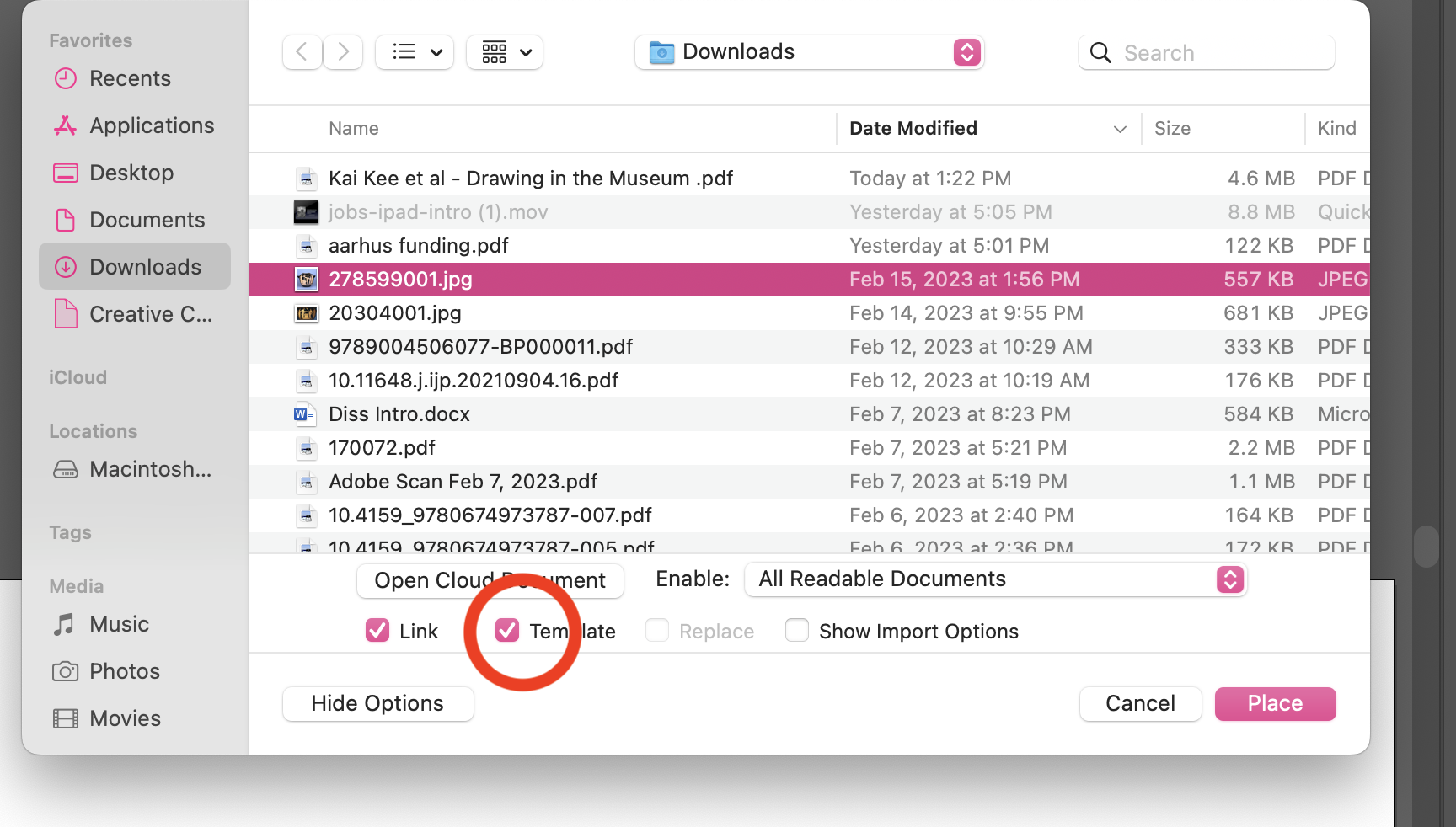
Task: Click the Word icon beside Diss Intro.docx
Action: 305,414
